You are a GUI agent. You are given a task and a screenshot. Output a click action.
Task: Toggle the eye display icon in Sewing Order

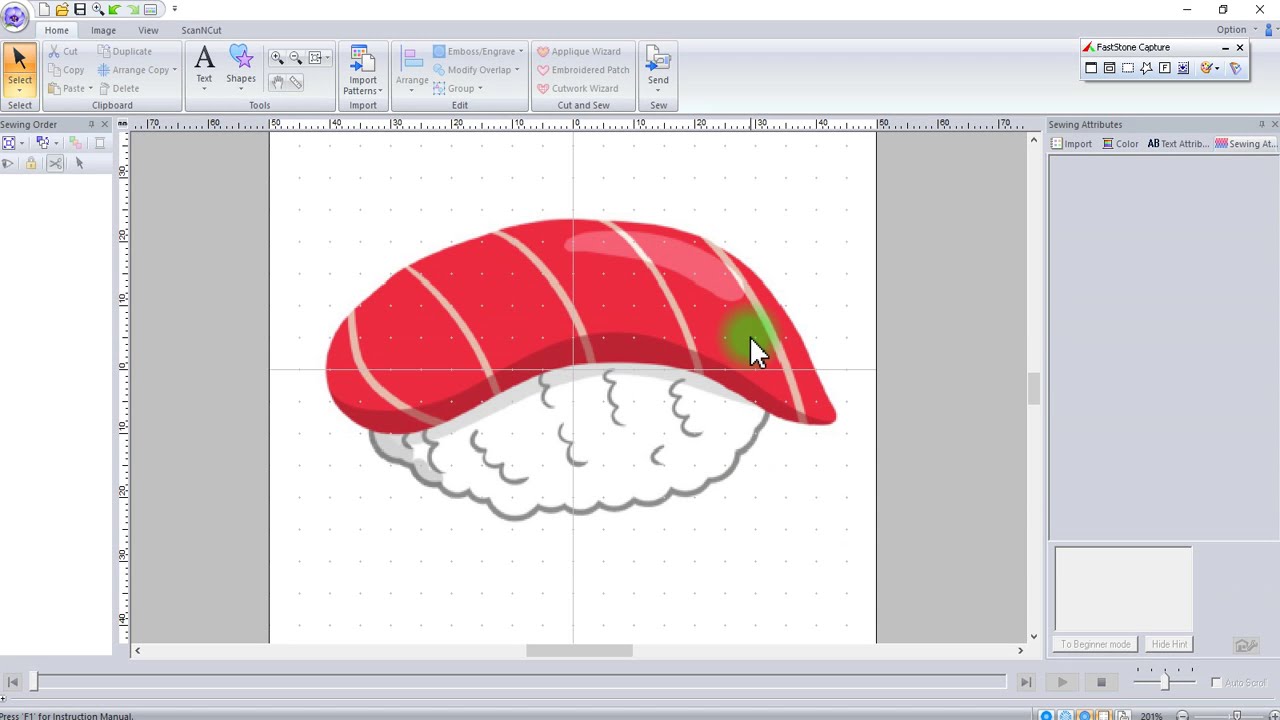[8, 164]
